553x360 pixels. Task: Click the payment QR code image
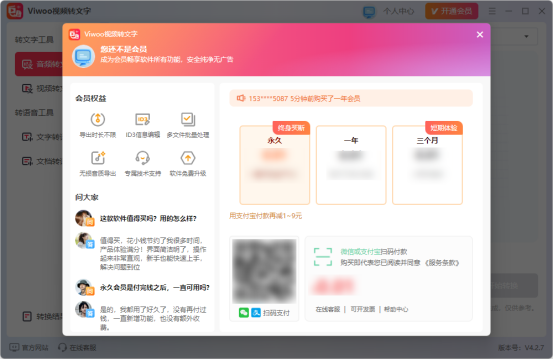264,271
